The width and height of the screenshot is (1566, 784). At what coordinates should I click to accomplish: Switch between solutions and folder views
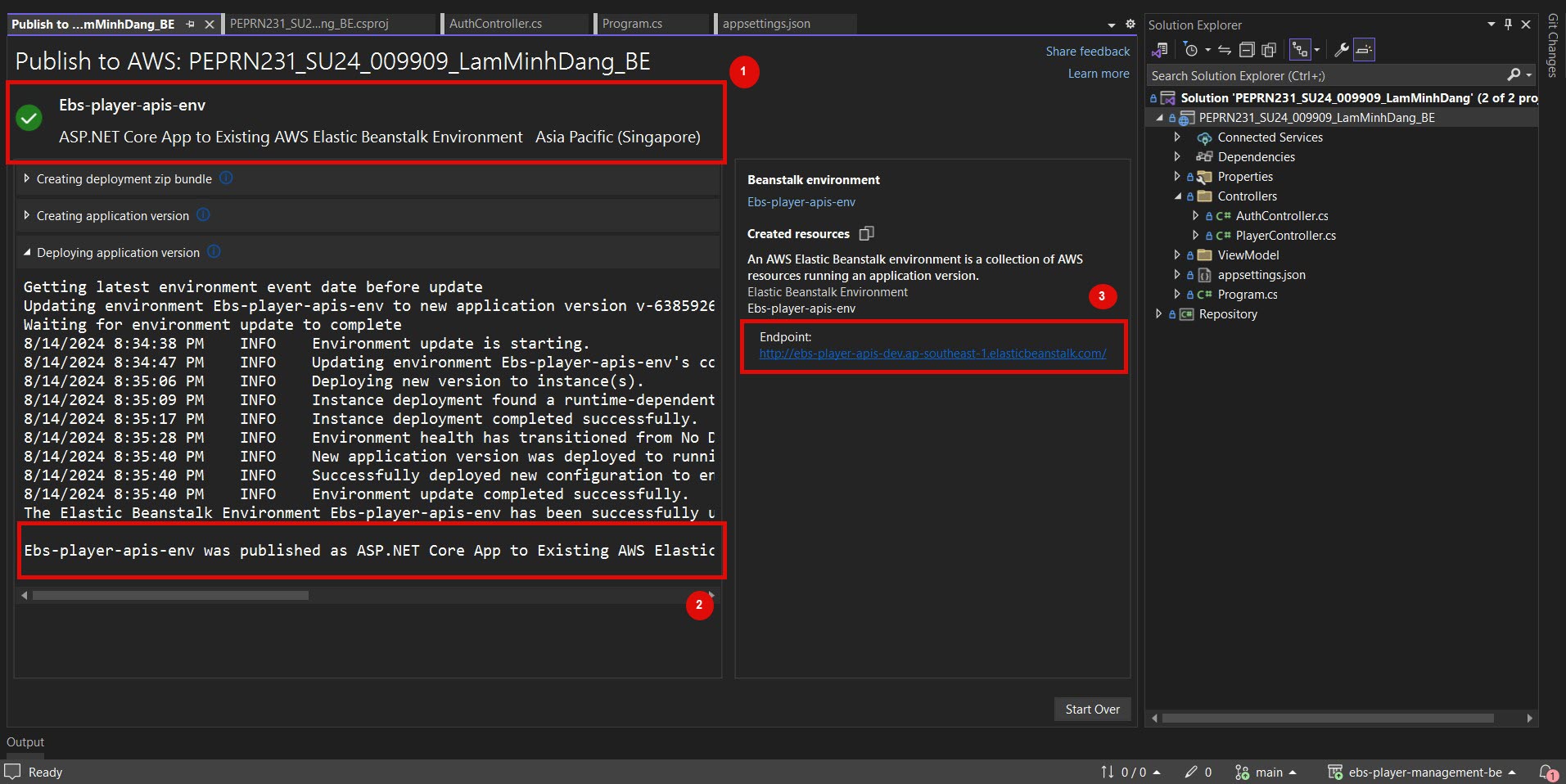coord(1160,50)
